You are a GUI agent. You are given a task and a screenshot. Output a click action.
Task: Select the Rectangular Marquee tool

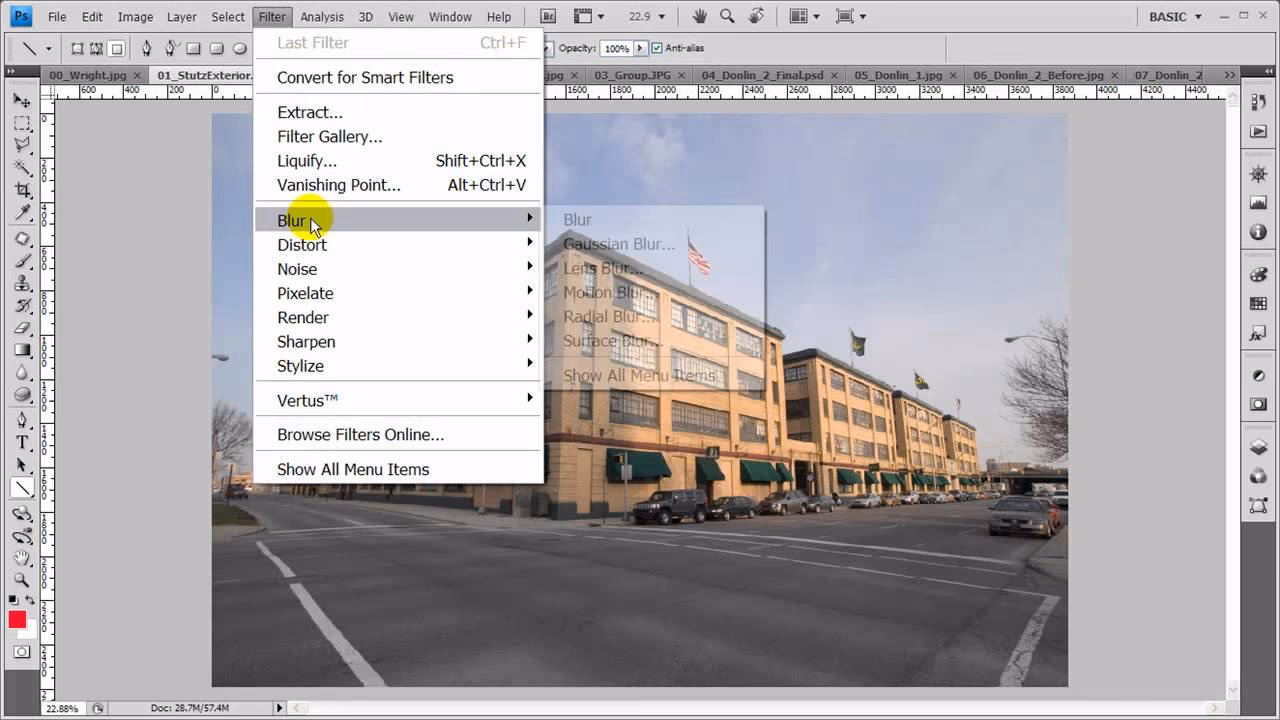tap(22, 124)
